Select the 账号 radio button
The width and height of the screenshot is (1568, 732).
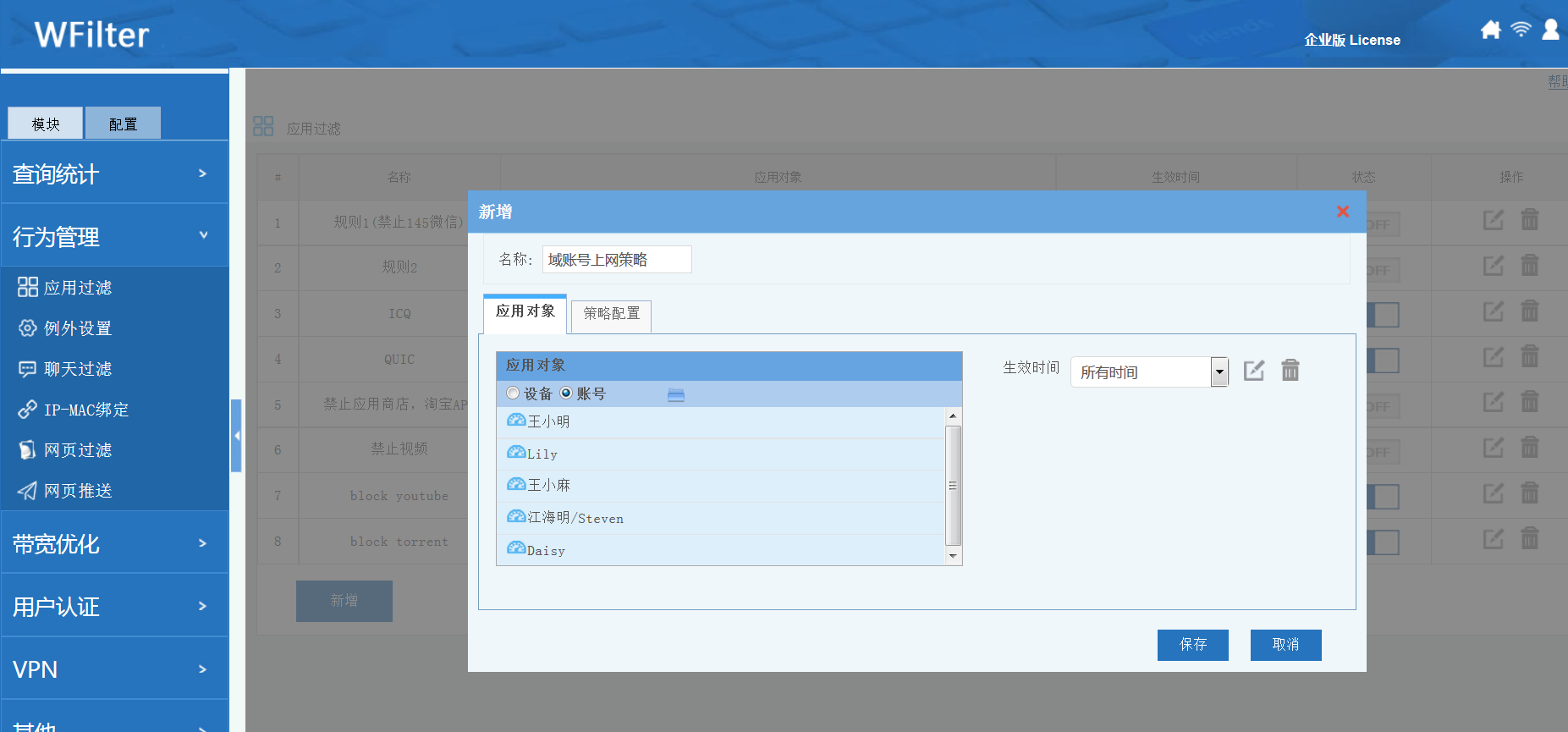pos(566,394)
